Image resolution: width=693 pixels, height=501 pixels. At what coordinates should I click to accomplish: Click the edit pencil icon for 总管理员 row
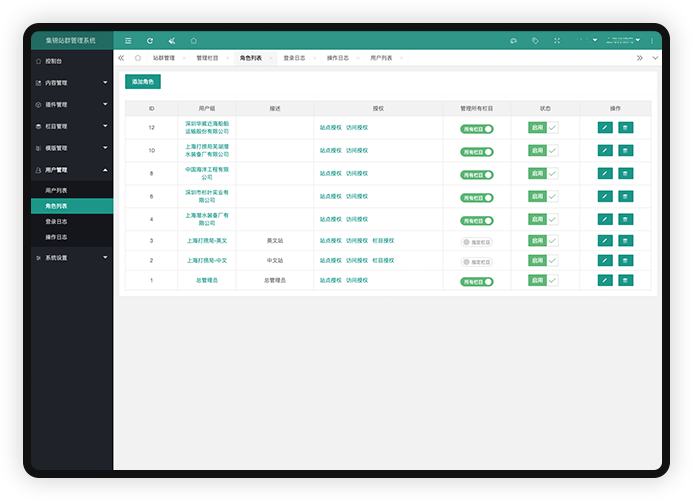point(605,281)
